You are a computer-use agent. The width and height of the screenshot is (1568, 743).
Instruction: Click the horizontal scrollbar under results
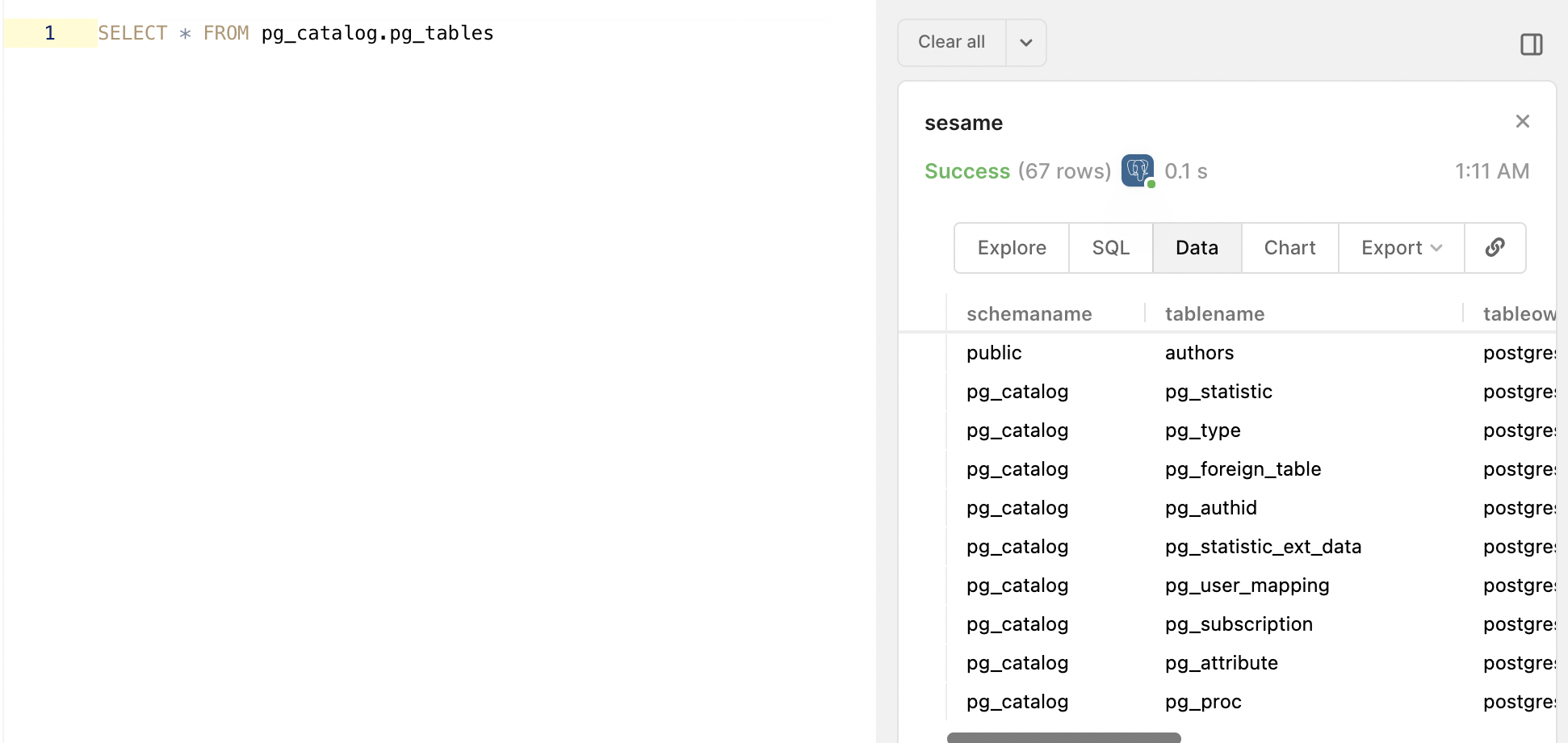(1064, 737)
